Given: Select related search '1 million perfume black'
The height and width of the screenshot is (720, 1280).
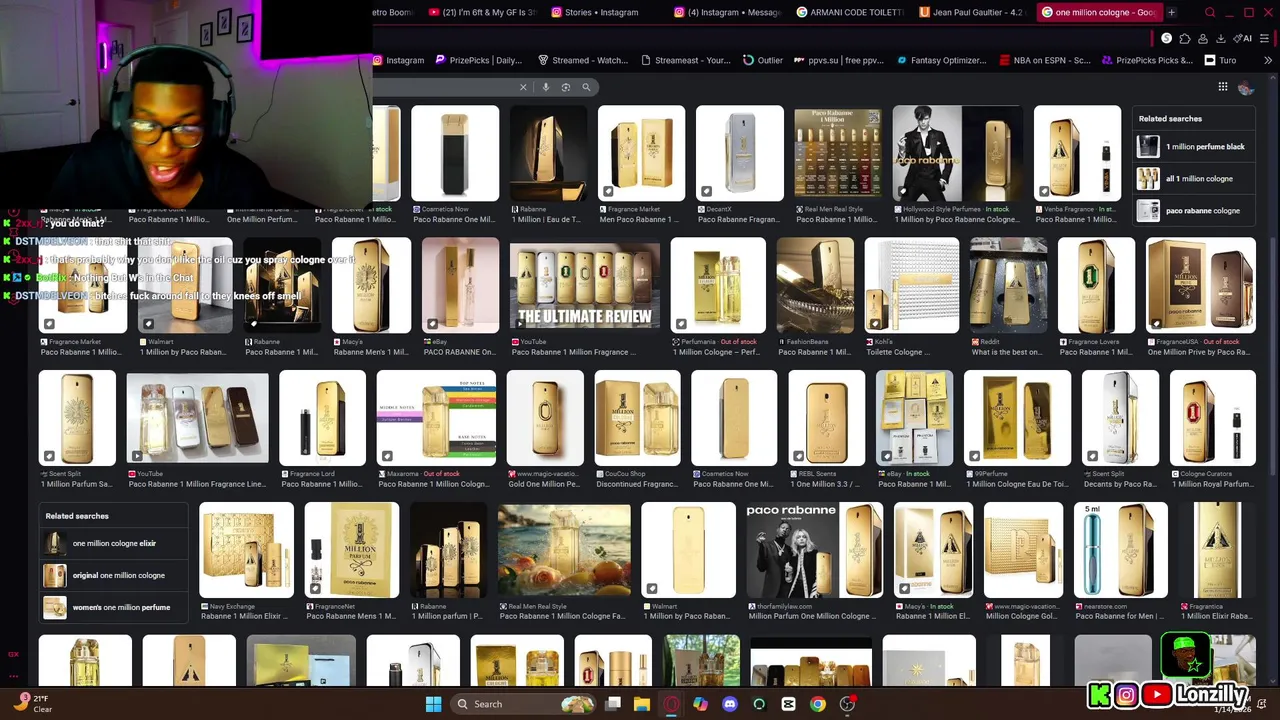Looking at the screenshot, I should [x=1195, y=147].
